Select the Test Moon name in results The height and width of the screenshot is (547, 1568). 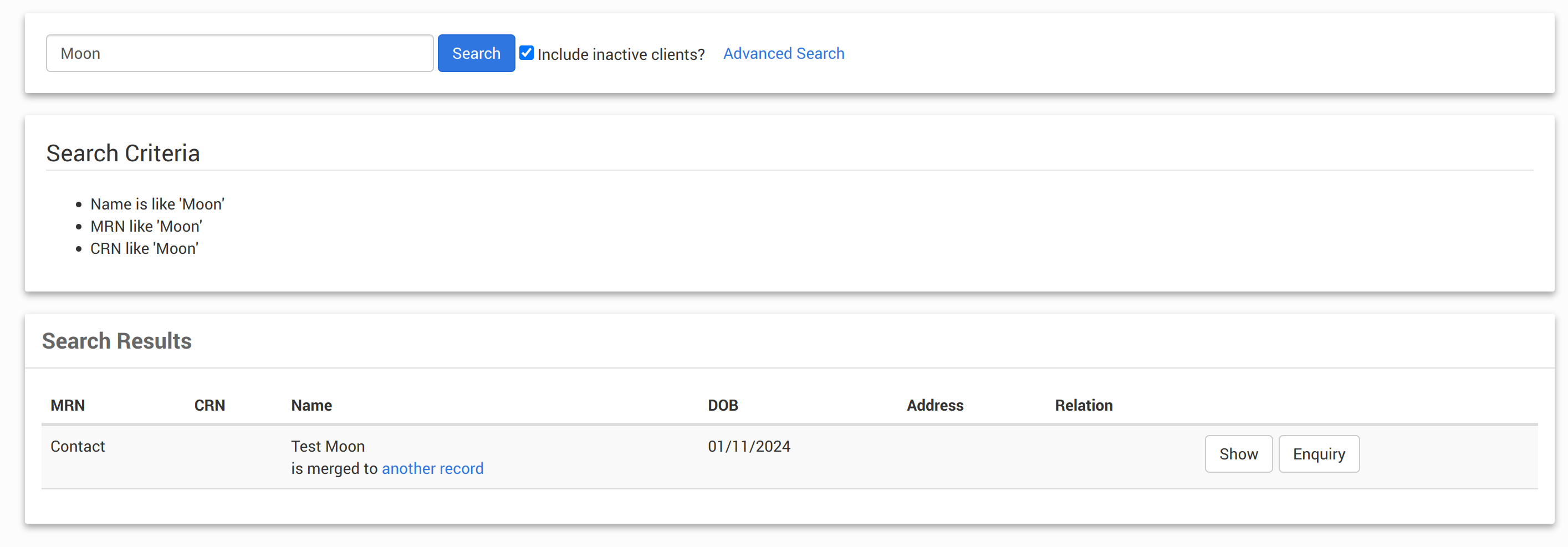coord(328,446)
